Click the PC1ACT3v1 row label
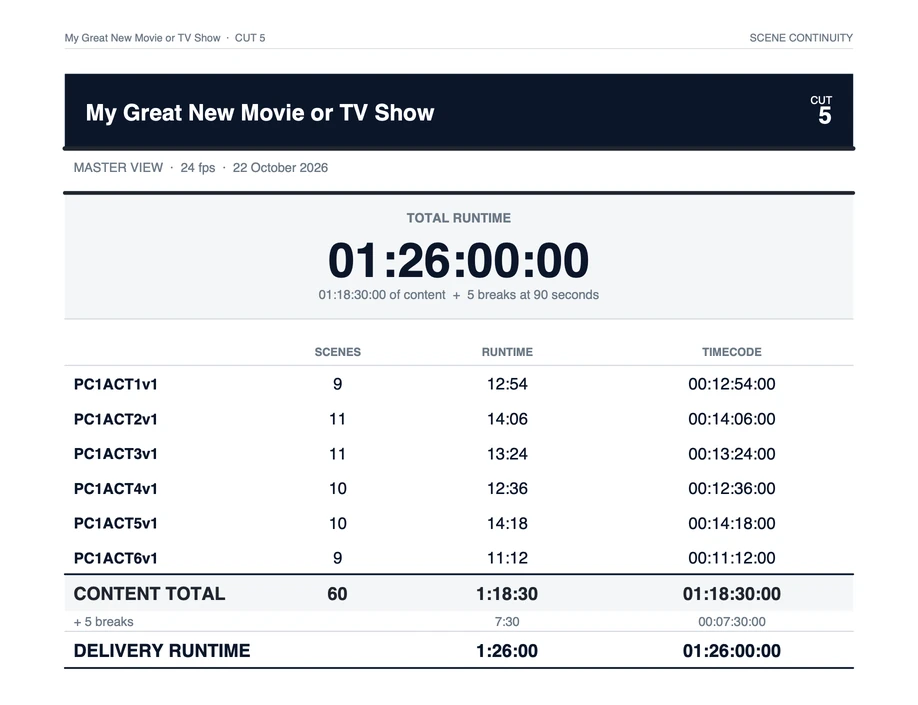Screen dimensions: 918x705 [x=115, y=454]
